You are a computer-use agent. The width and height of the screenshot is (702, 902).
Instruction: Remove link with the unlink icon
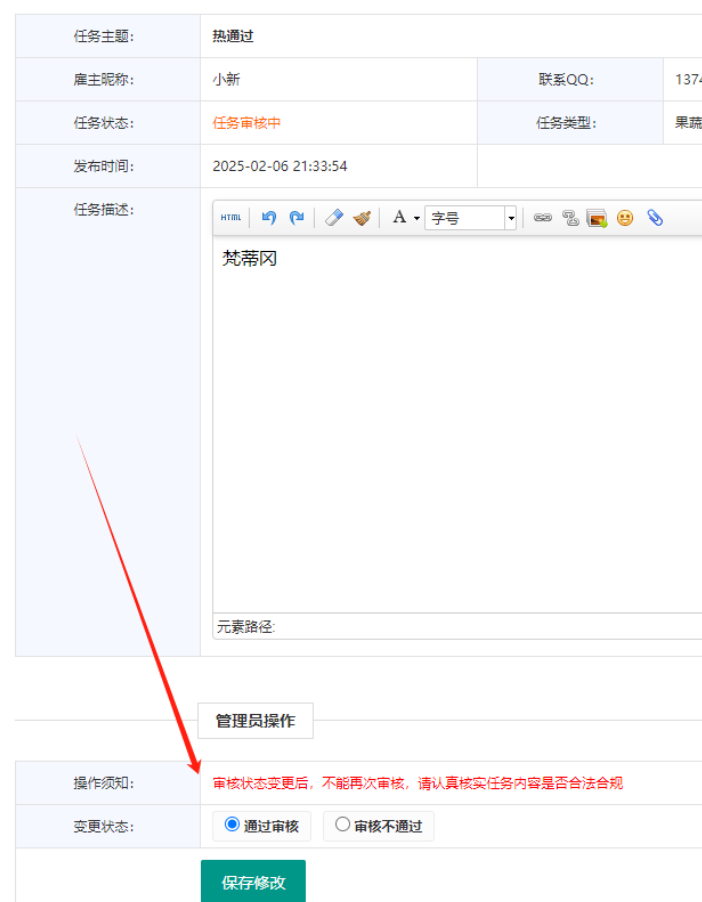(x=570, y=217)
